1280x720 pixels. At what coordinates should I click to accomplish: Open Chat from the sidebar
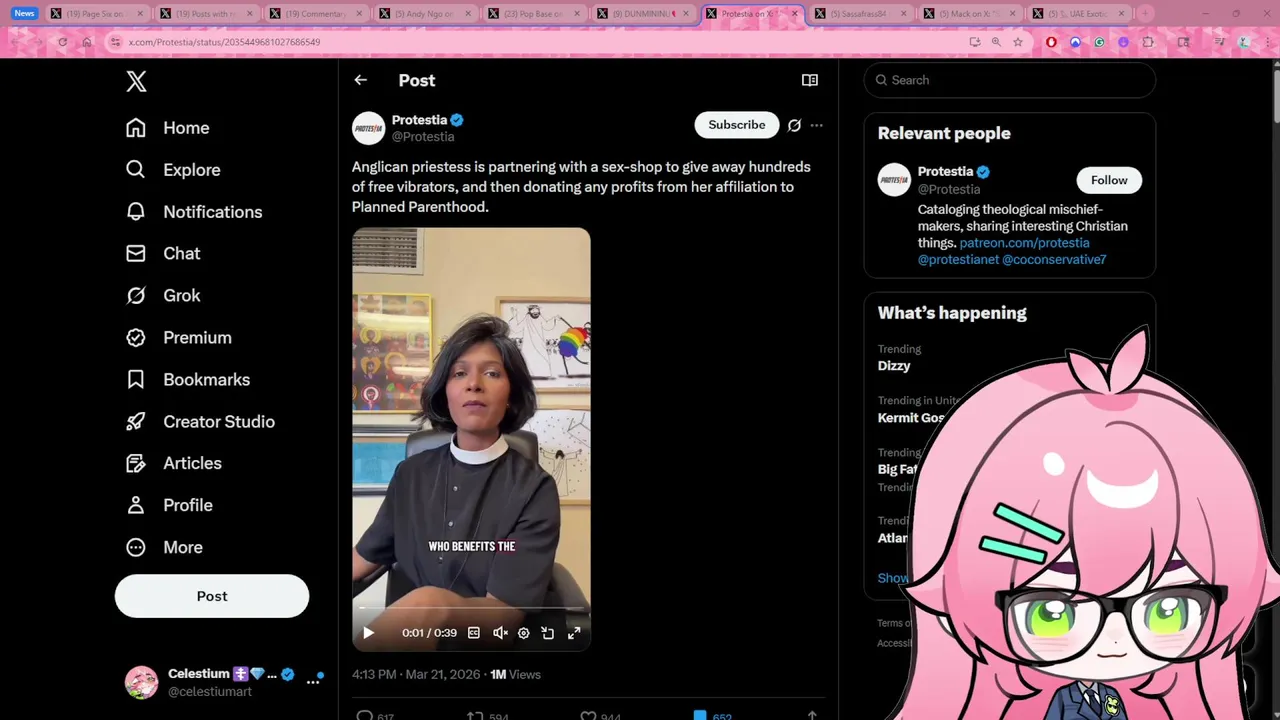[x=163, y=254]
